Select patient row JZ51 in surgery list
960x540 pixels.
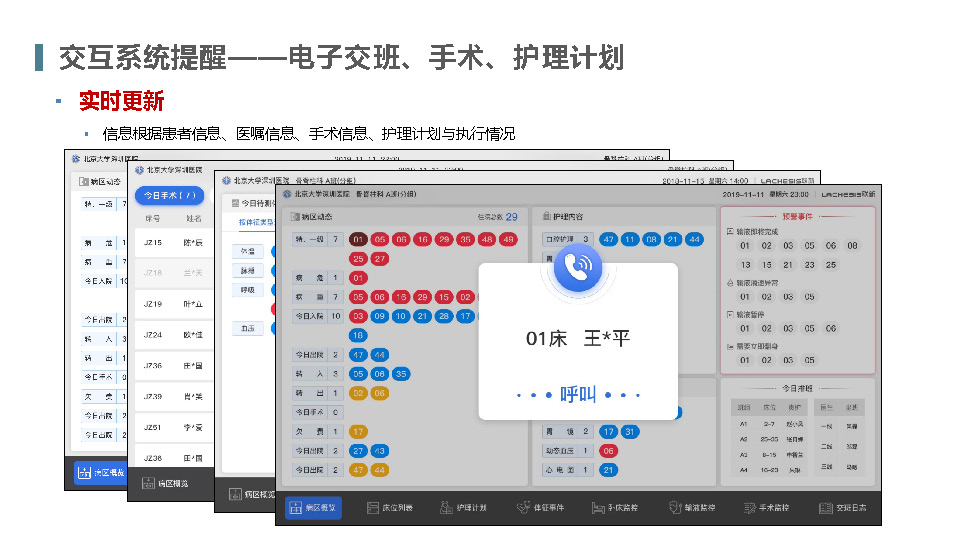173,427
